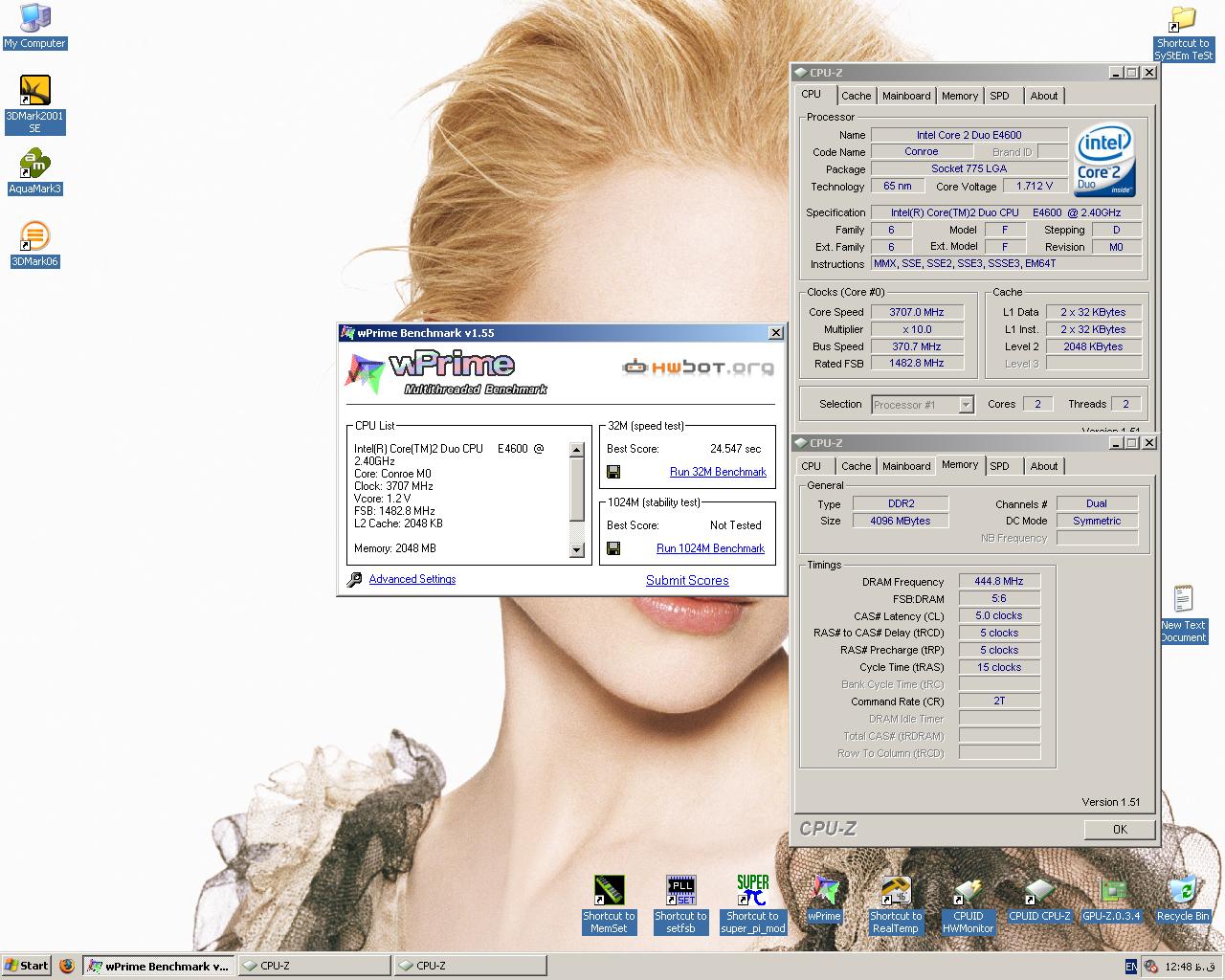Launch 3DMark06 desktop shortcut
1225x980 pixels.
34,244
